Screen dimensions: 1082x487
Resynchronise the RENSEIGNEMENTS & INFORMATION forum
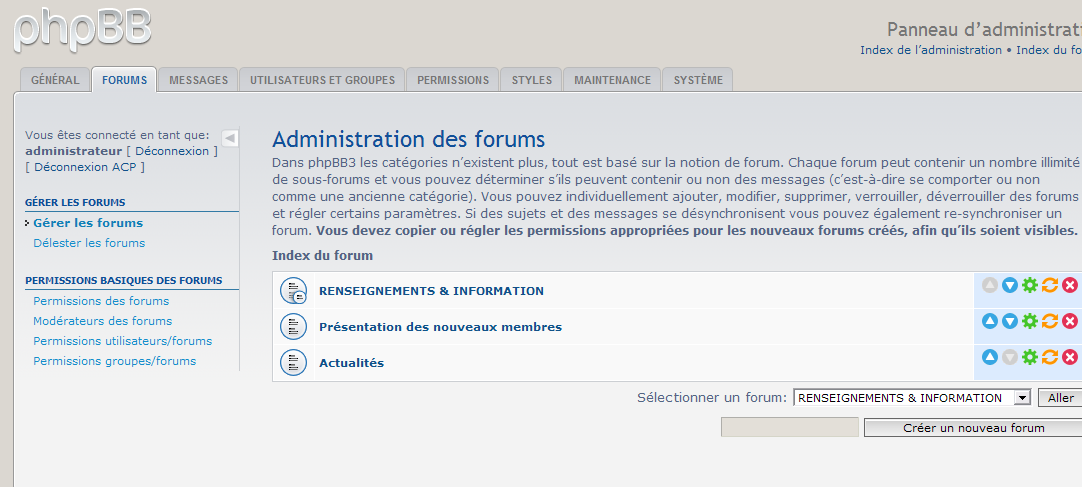(1050, 286)
